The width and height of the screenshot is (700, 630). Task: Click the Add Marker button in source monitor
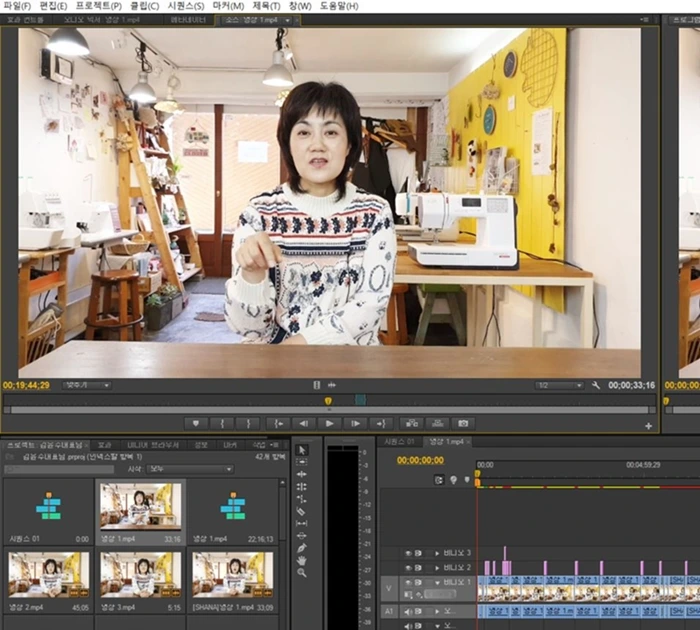pyautogui.click(x=195, y=423)
